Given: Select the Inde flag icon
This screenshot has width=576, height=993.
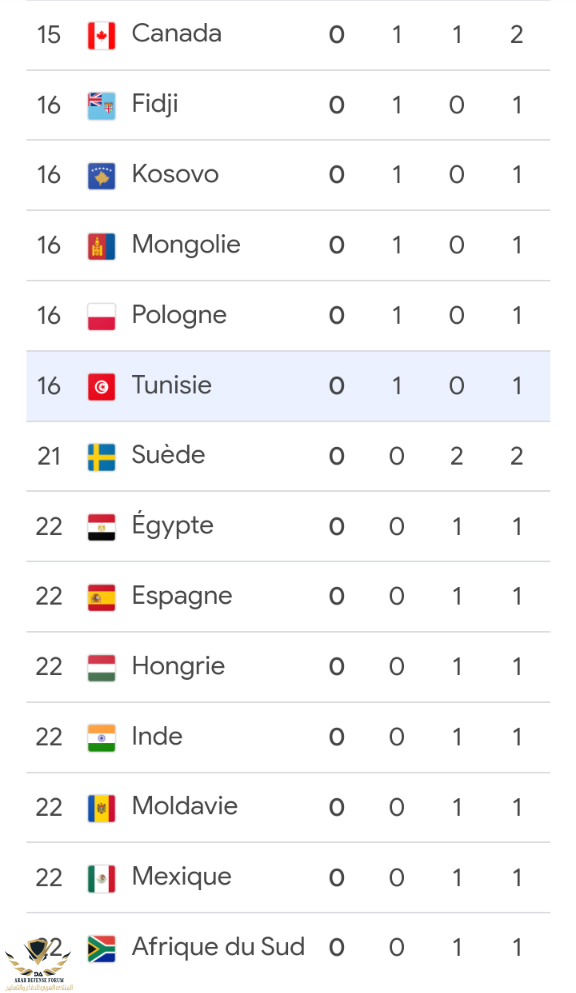Looking at the screenshot, I should pyautogui.click(x=101, y=738).
